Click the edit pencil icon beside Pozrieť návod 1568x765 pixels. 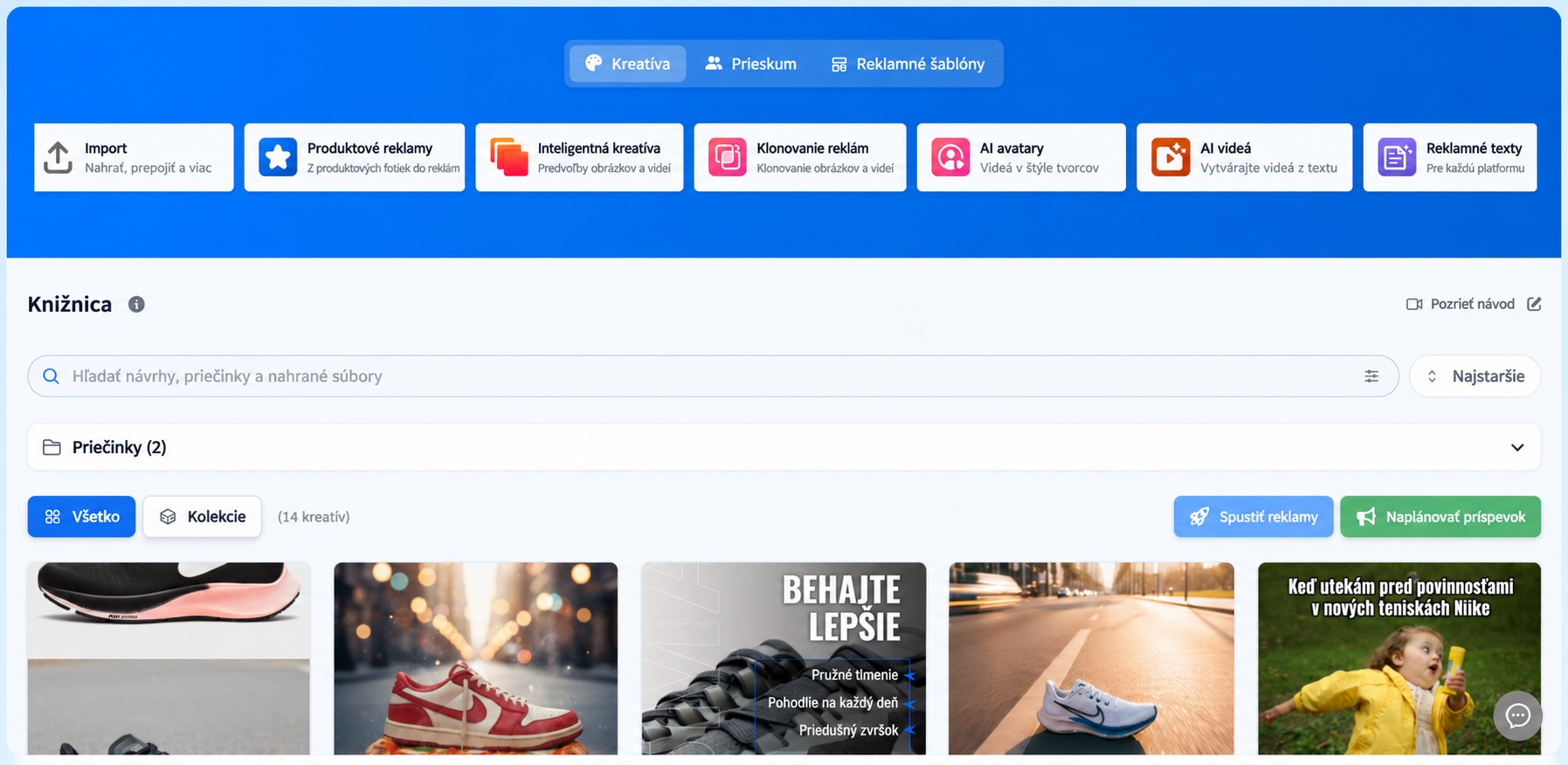click(1534, 304)
